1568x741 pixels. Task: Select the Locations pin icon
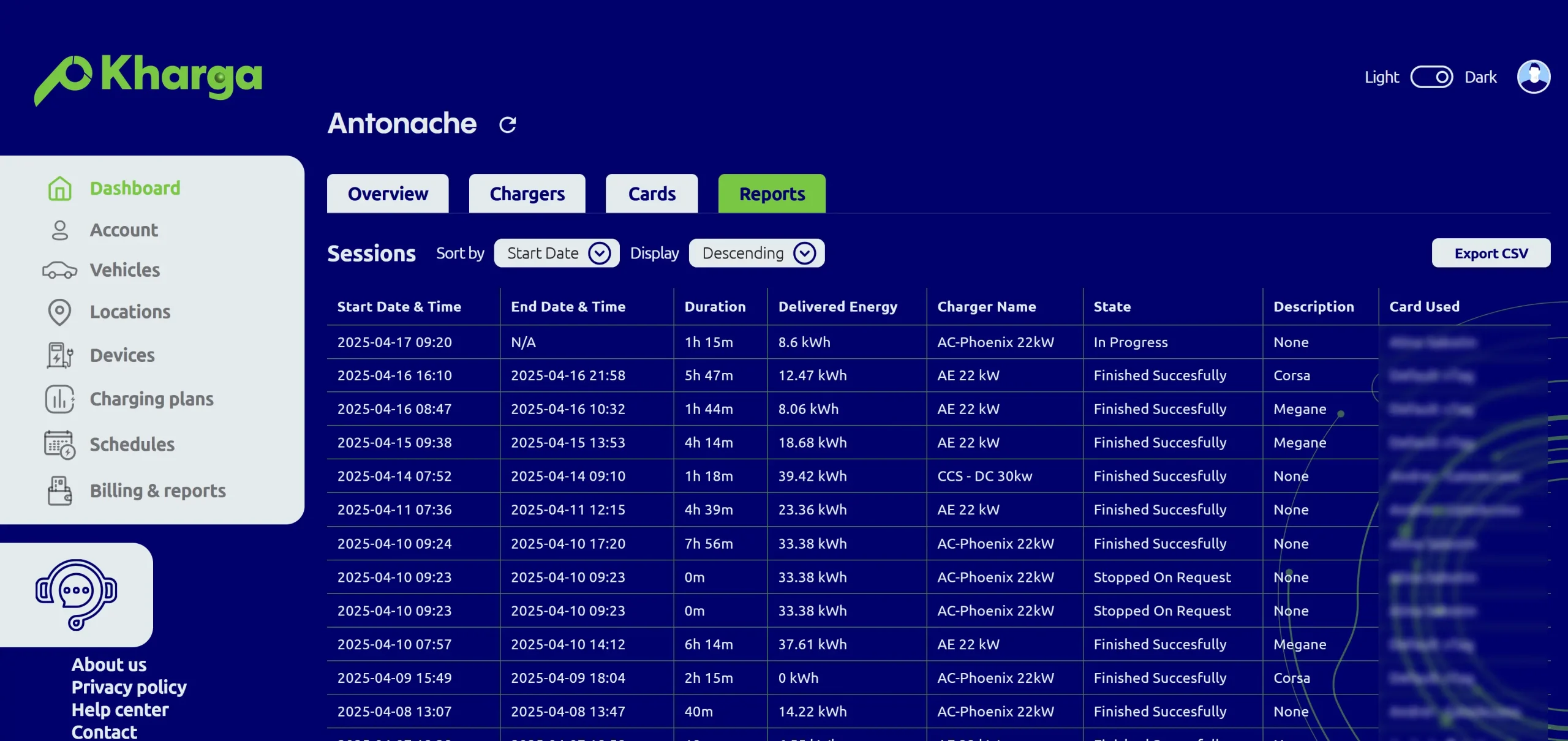click(x=59, y=312)
